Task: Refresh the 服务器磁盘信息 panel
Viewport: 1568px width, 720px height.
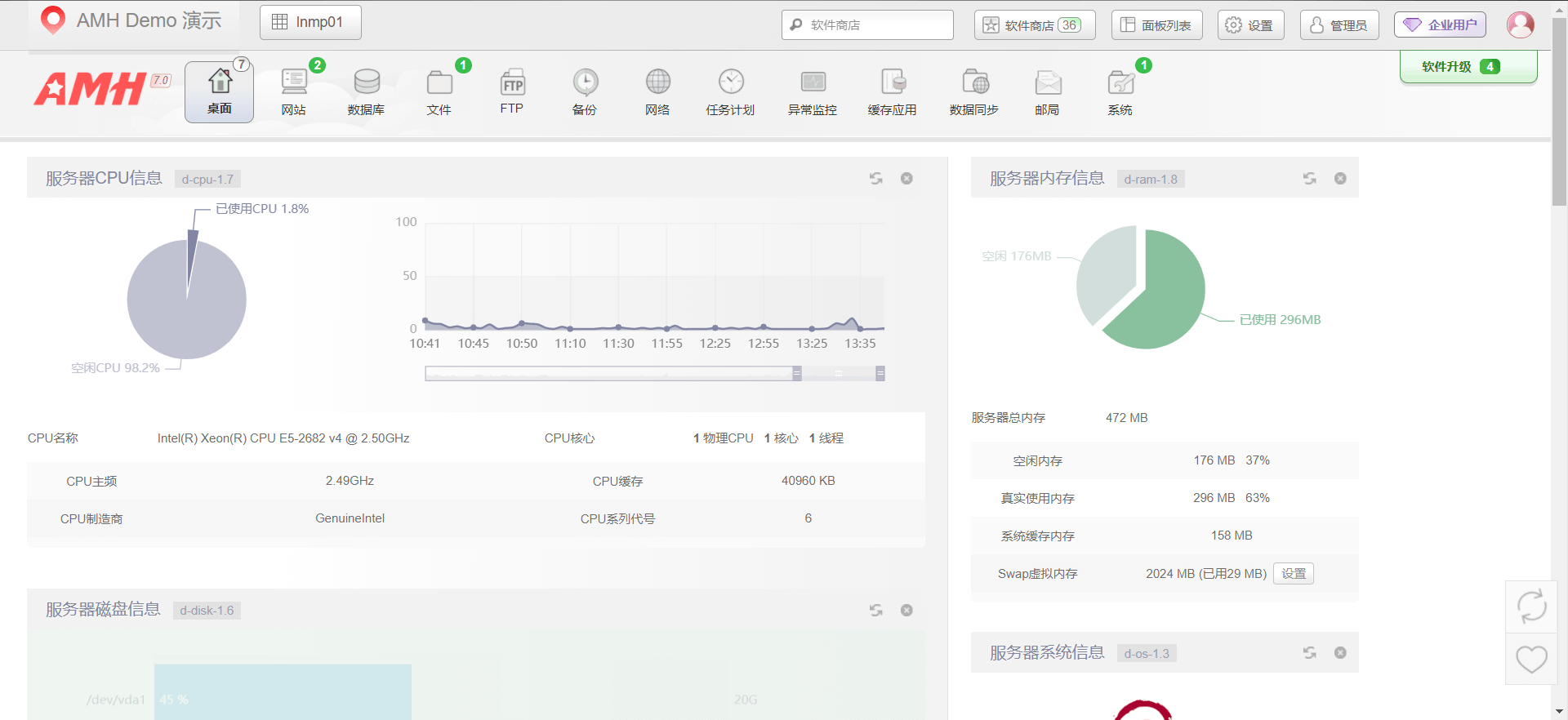Action: (x=876, y=610)
